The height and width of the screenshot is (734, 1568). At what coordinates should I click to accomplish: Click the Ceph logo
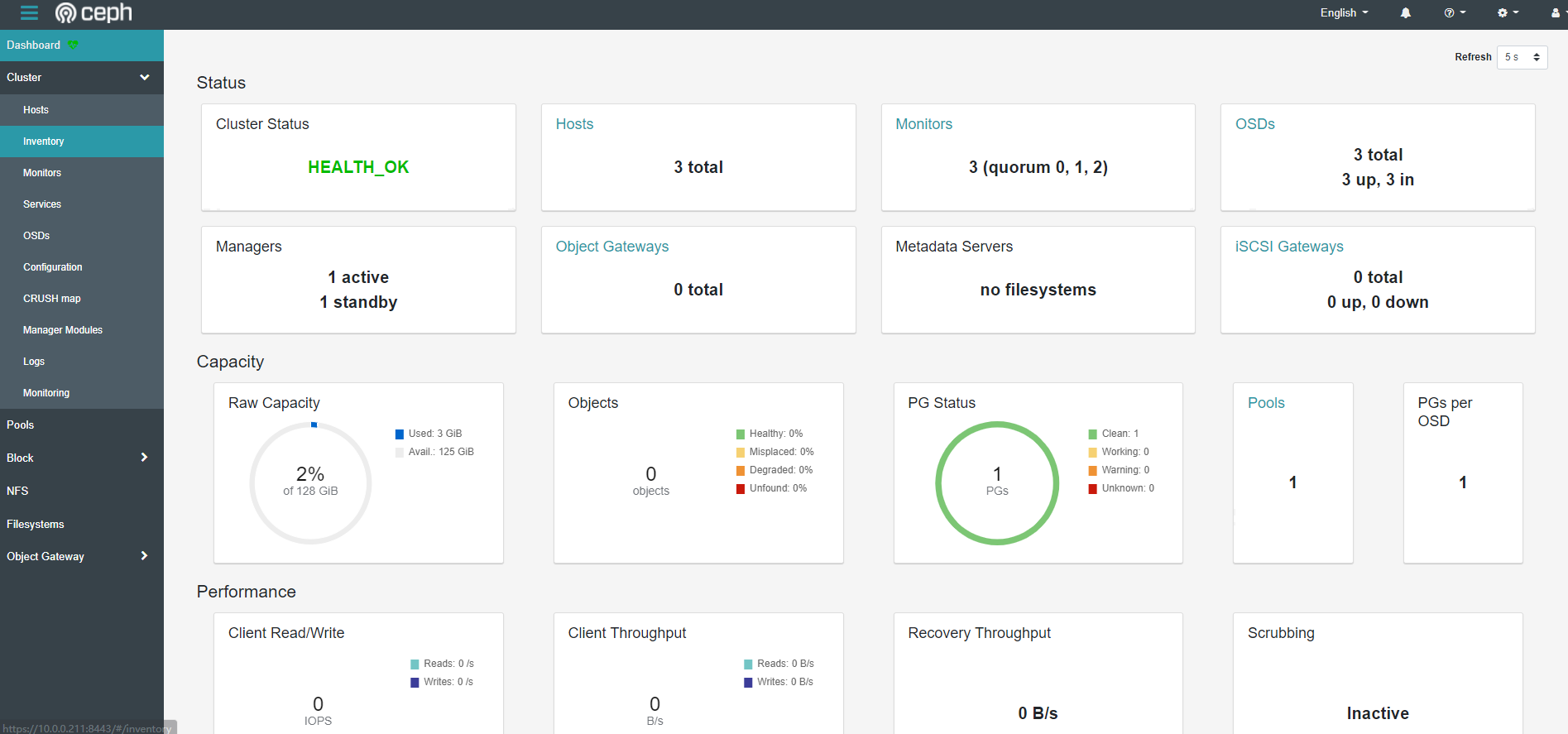(94, 12)
